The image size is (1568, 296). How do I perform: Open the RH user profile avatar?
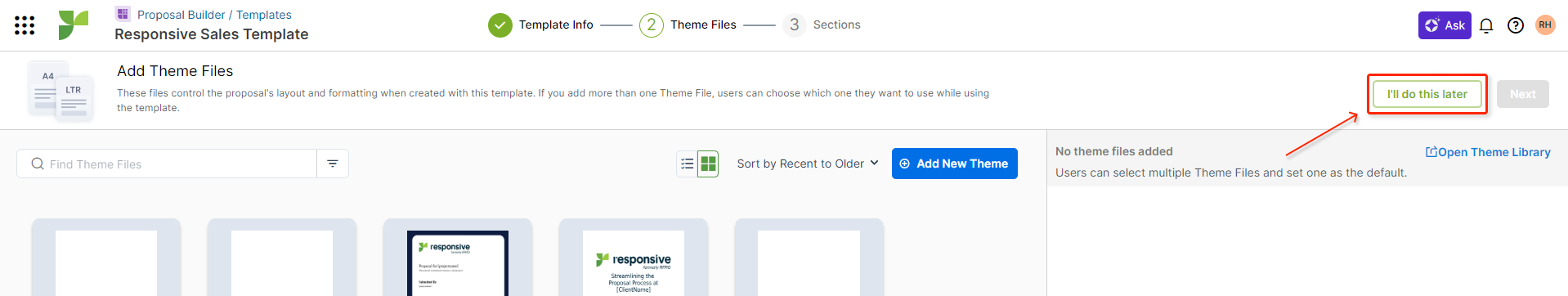pyautogui.click(x=1545, y=25)
